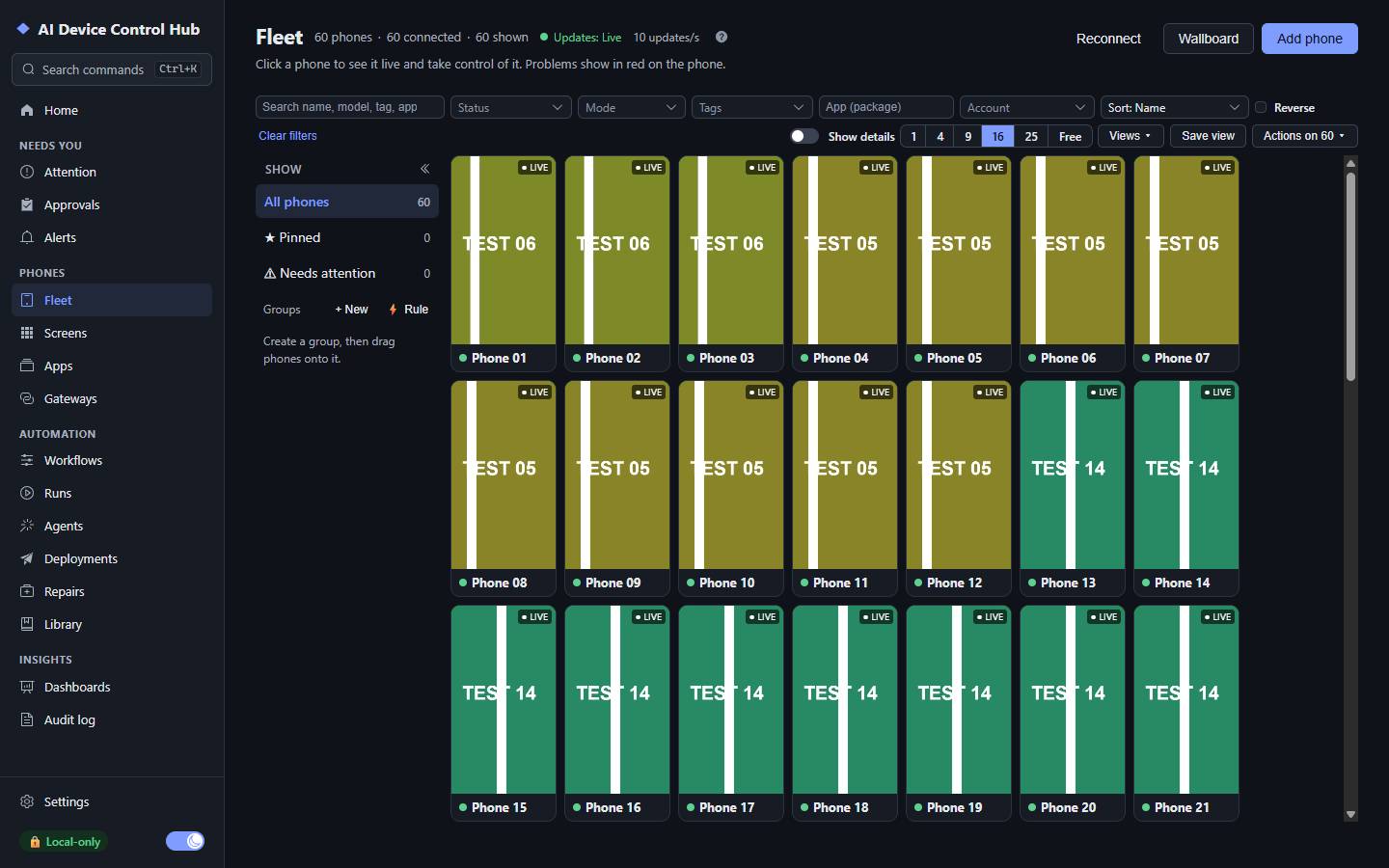This screenshot has width=1389, height=868.
Task: Click the Add phone button
Action: tap(1310, 39)
